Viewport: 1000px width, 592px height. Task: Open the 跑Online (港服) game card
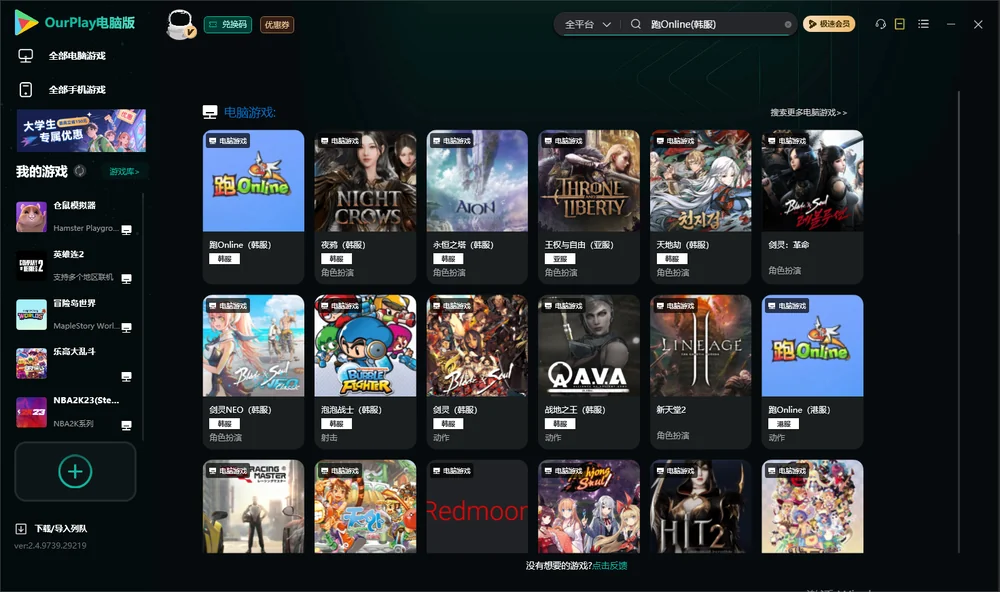pyautogui.click(x=812, y=372)
